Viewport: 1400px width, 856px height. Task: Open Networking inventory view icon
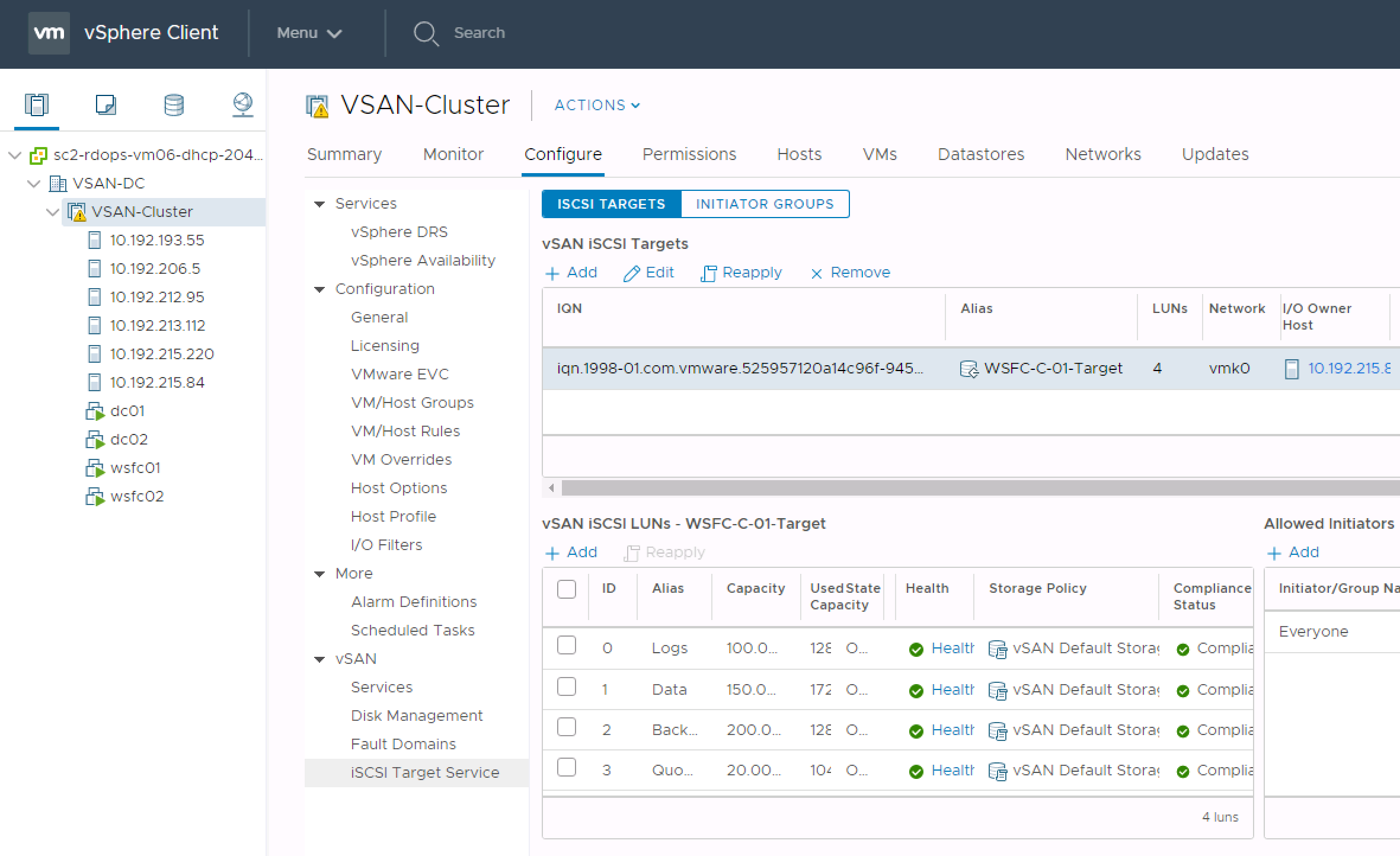coord(242,105)
